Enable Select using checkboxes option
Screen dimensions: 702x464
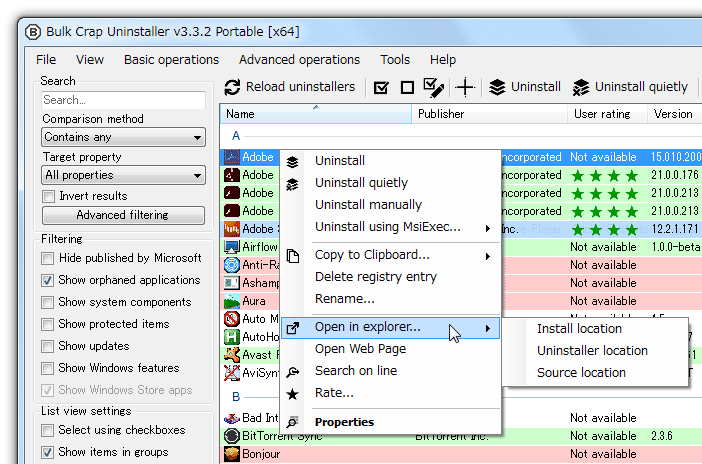[47, 430]
